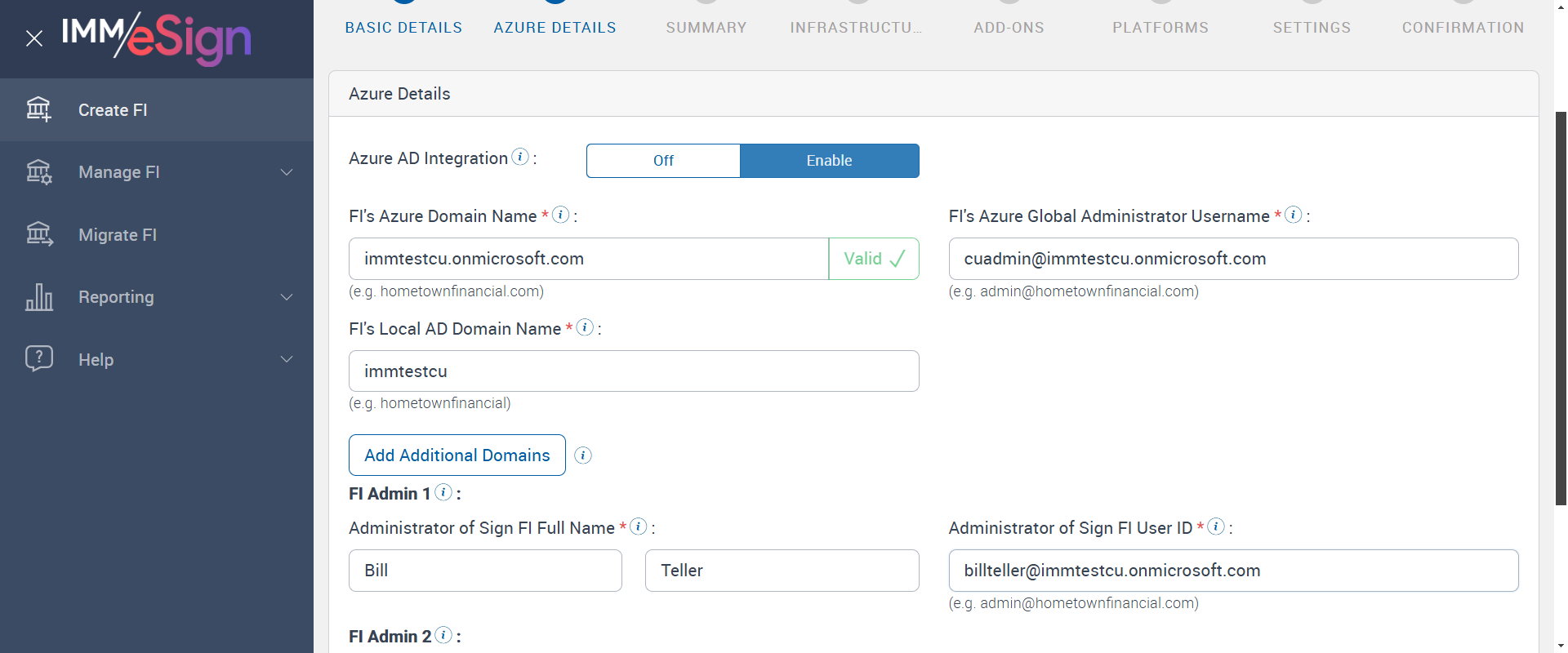Expand the Manage FI menu
1568x653 pixels.
click(x=287, y=172)
